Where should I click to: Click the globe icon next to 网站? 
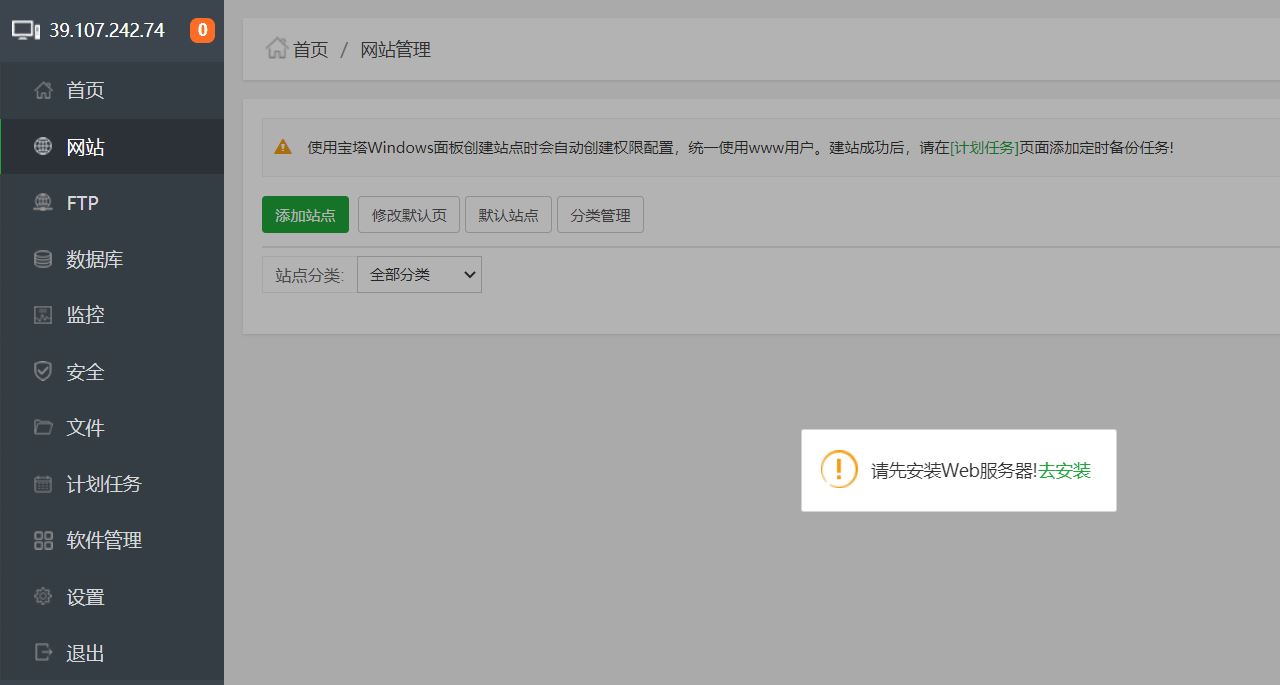coord(43,147)
